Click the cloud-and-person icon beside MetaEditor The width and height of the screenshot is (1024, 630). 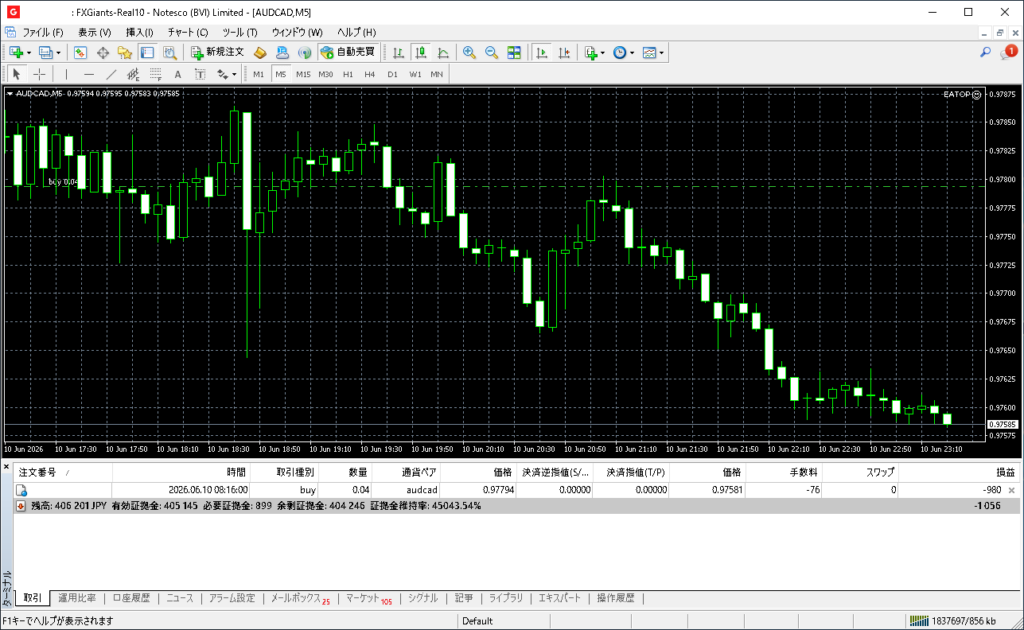tap(282, 53)
